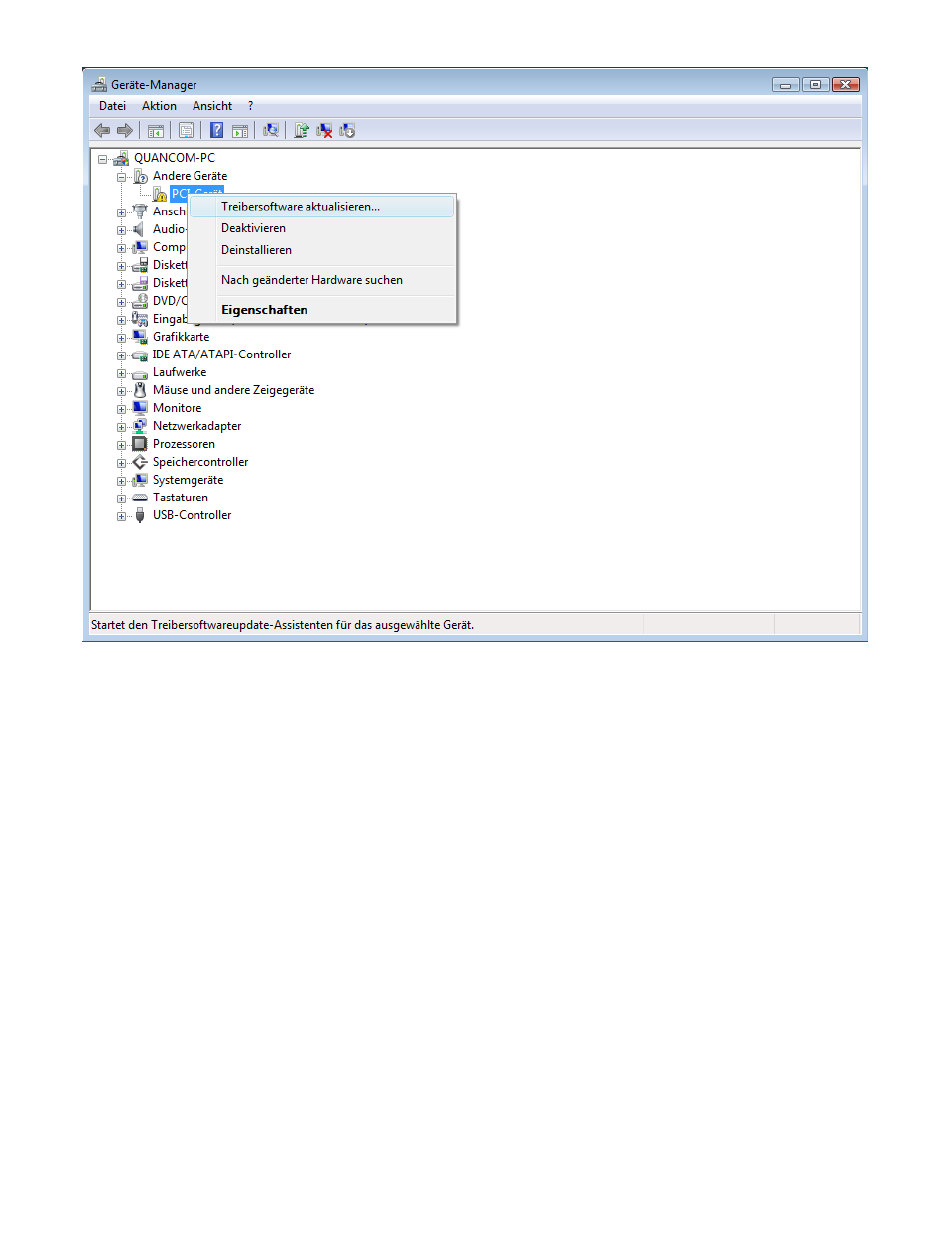Choose Treibersoftware aktualisieren... from the context menu
The image size is (950, 1237).
pyautogui.click(x=321, y=207)
